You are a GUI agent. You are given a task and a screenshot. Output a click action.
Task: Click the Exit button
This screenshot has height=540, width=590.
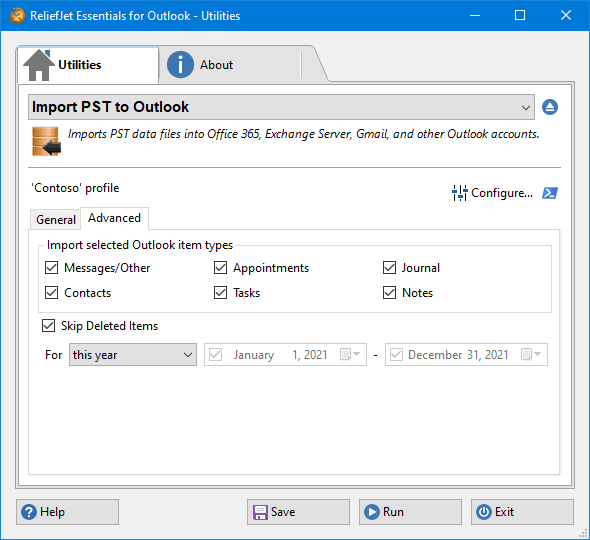click(522, 512)
